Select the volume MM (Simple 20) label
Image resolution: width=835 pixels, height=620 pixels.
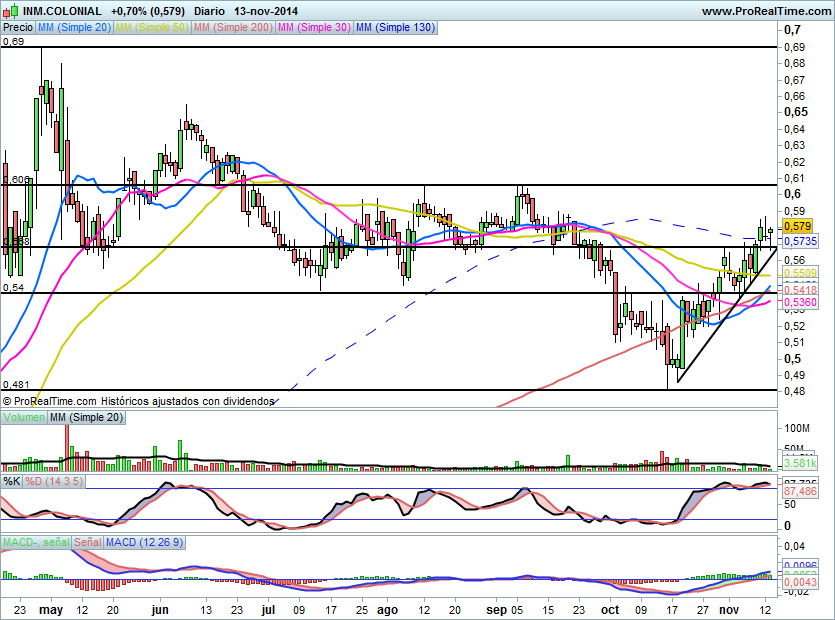click(x=86, y=417)
